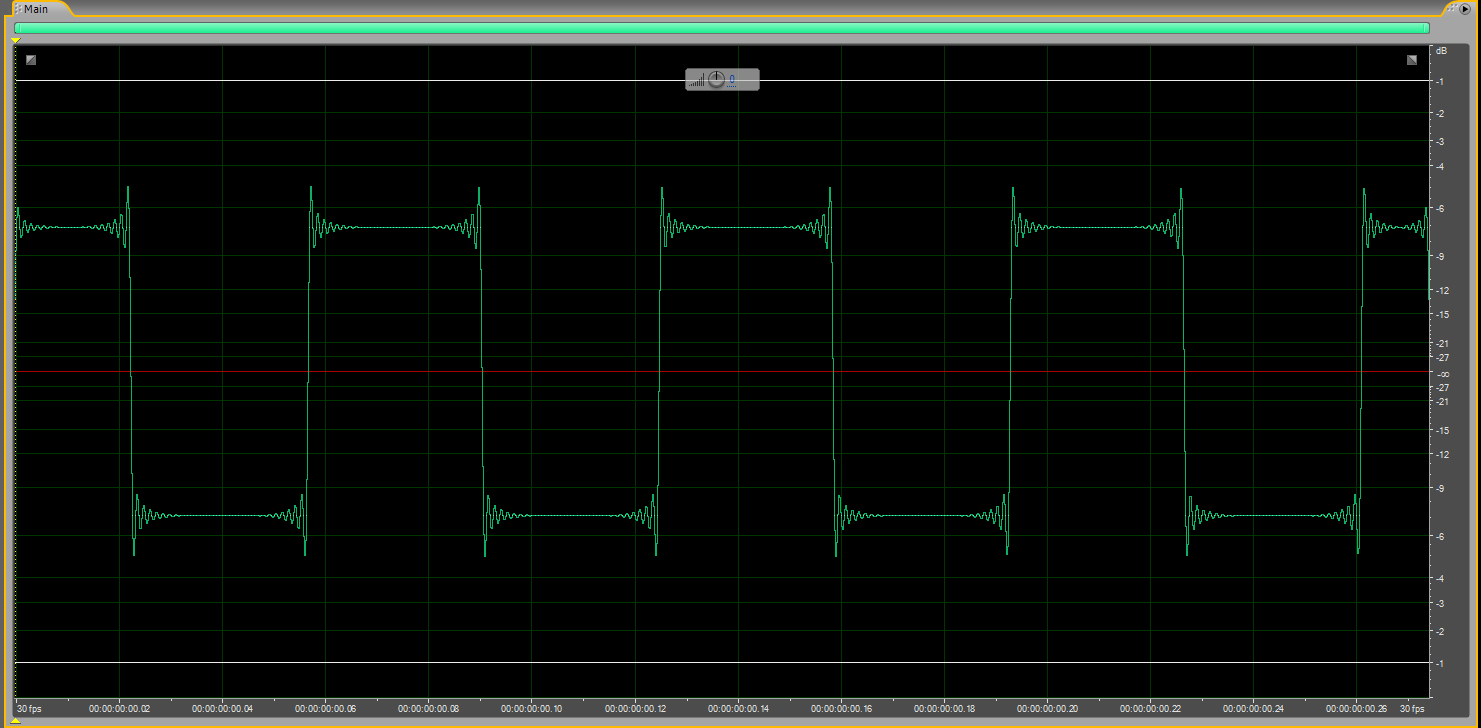
Task: Click the 00:00:00.22 ruler timestamp
Action: tap(1150, 708)
